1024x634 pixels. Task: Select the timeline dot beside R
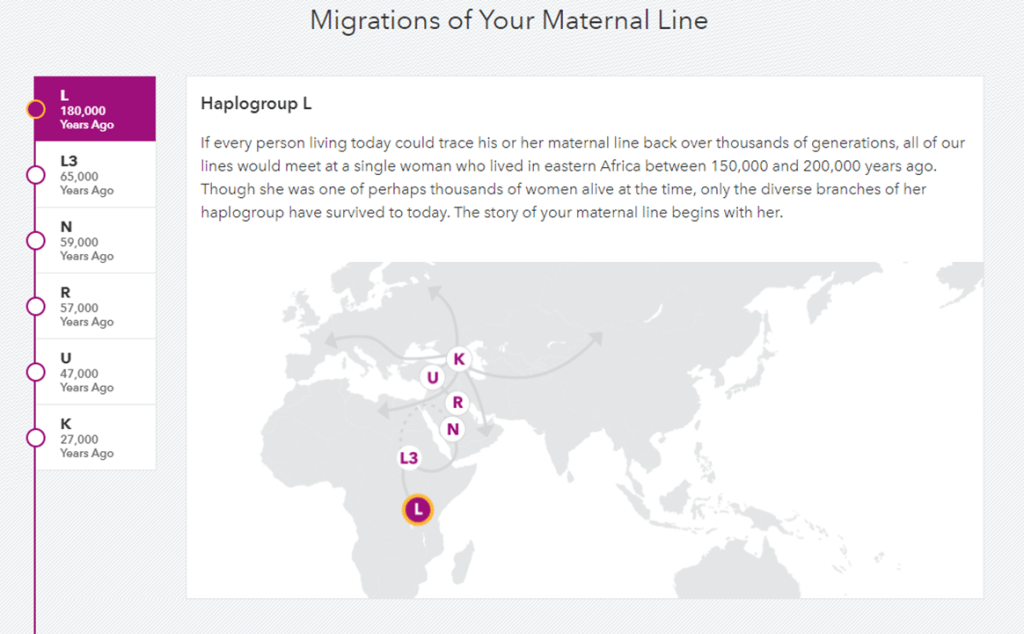coord(36,307)
